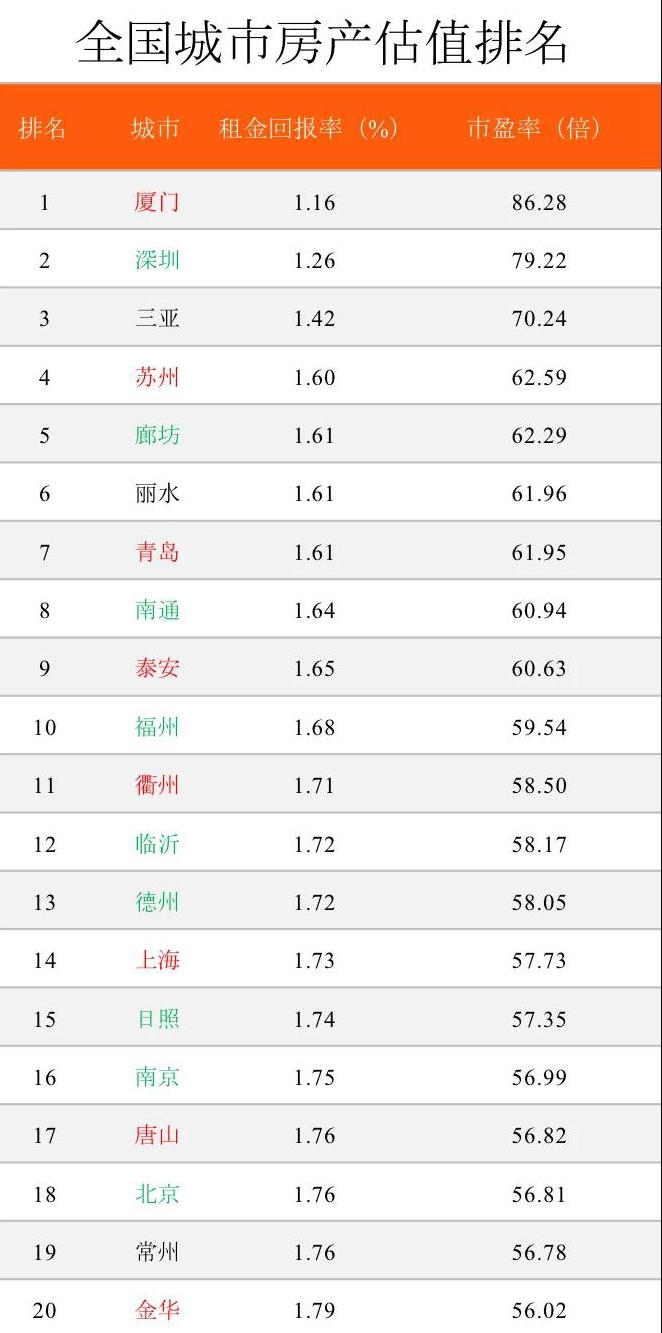Click the red city name 苏州
This screenshot has width=662, height=1333.
[157, 377]
